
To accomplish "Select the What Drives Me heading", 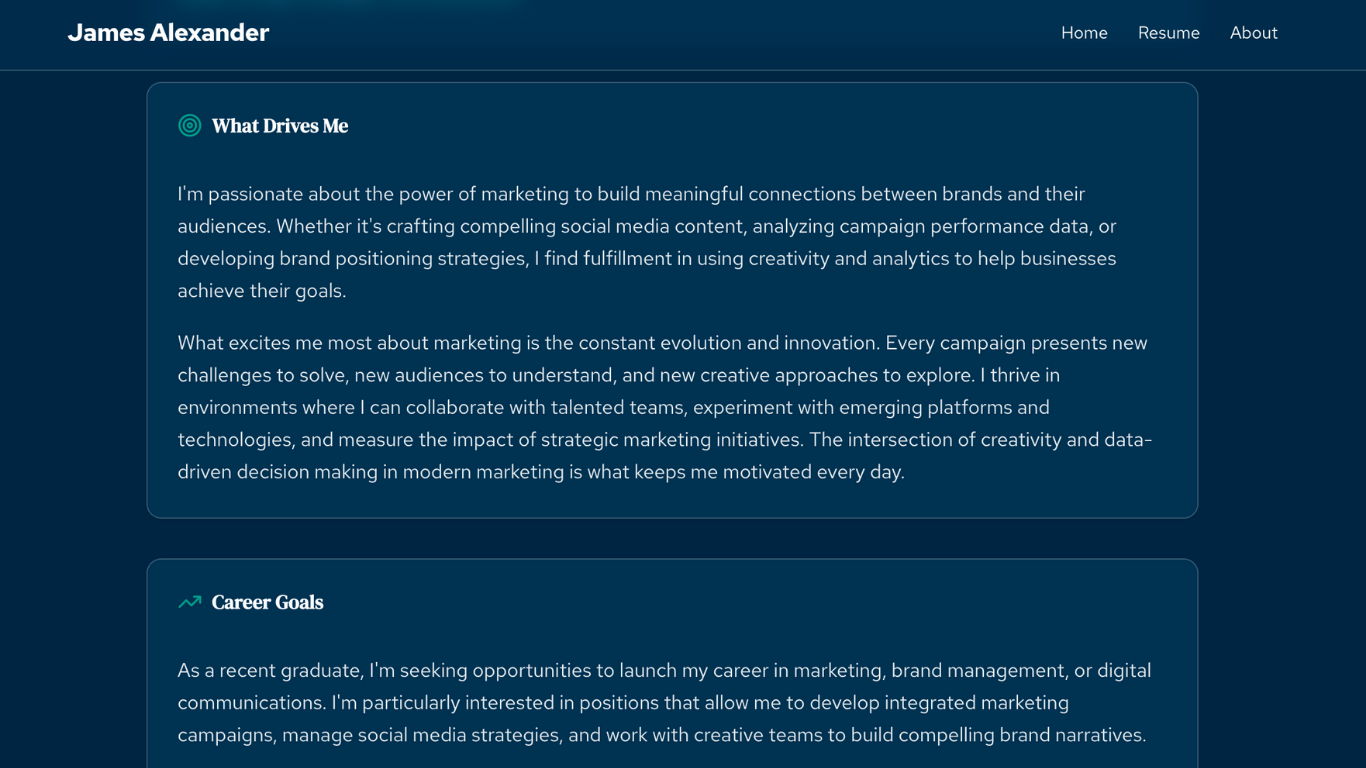I will 279,125.
